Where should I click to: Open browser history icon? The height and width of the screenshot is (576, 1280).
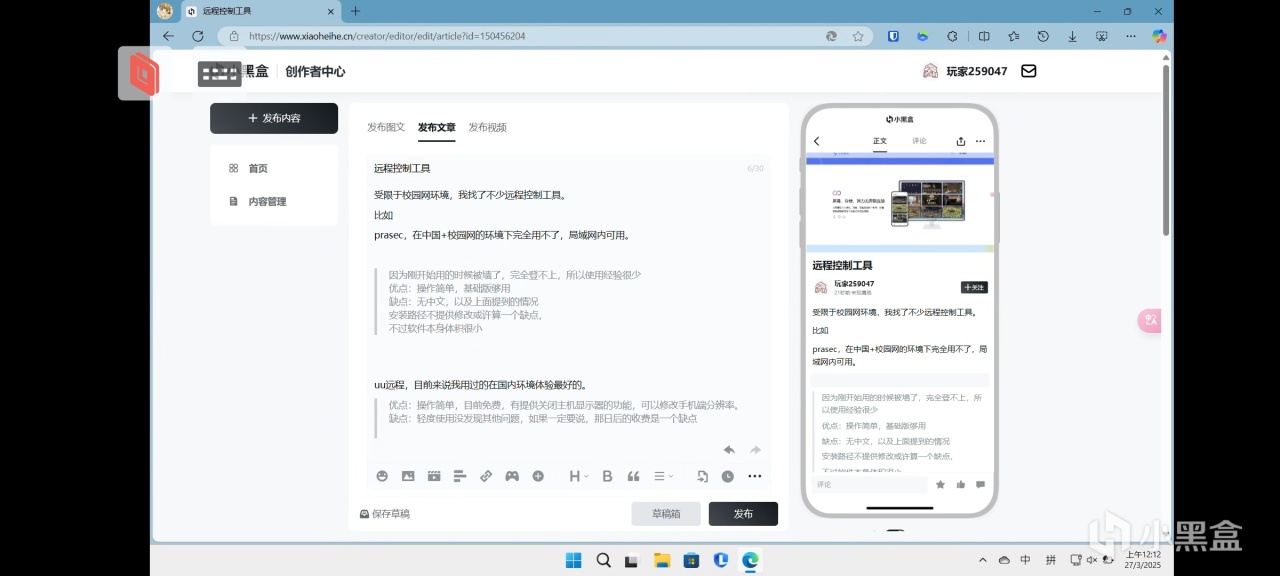[x=1043, y=36]
